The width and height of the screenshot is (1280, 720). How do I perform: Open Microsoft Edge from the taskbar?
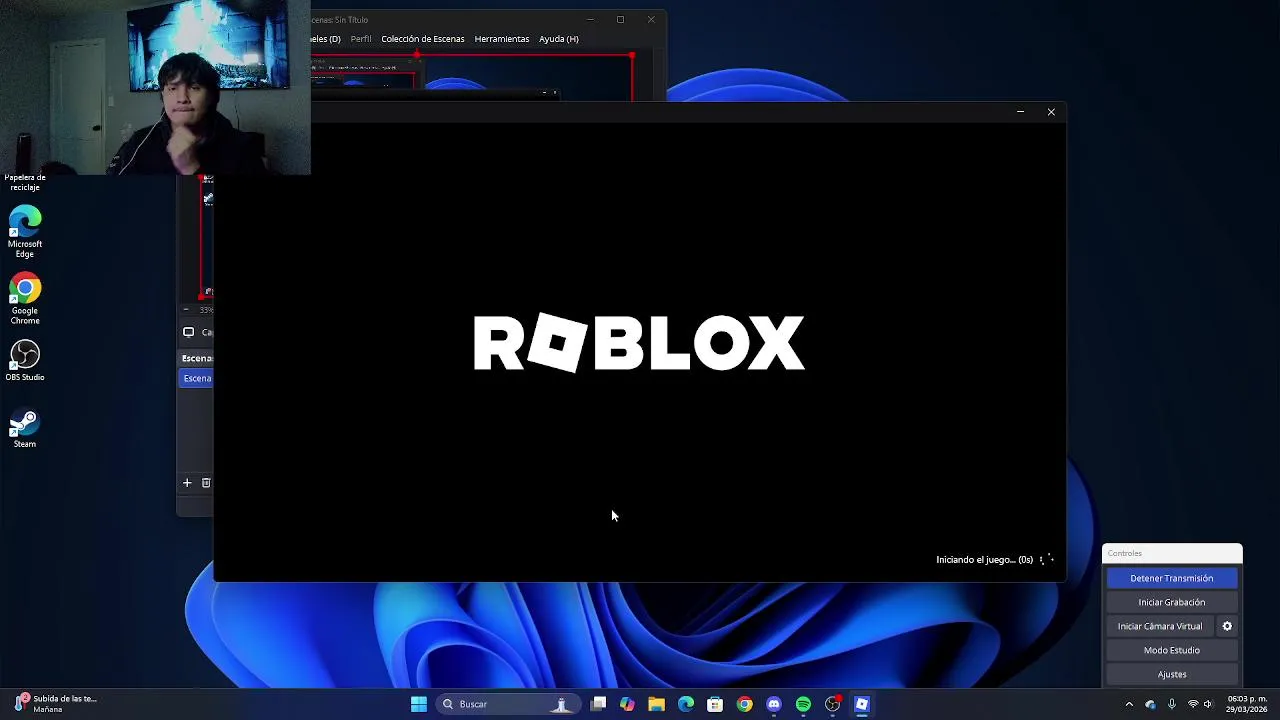[x=686, y=704]
